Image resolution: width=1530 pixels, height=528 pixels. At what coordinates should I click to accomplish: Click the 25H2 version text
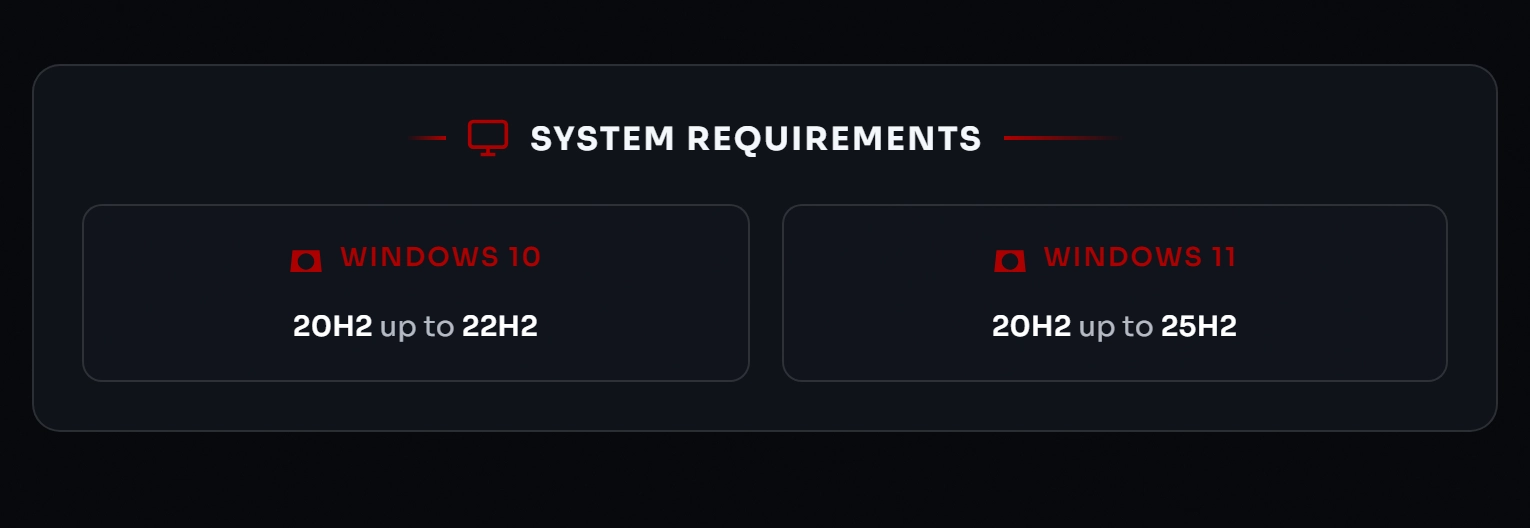1198,326
